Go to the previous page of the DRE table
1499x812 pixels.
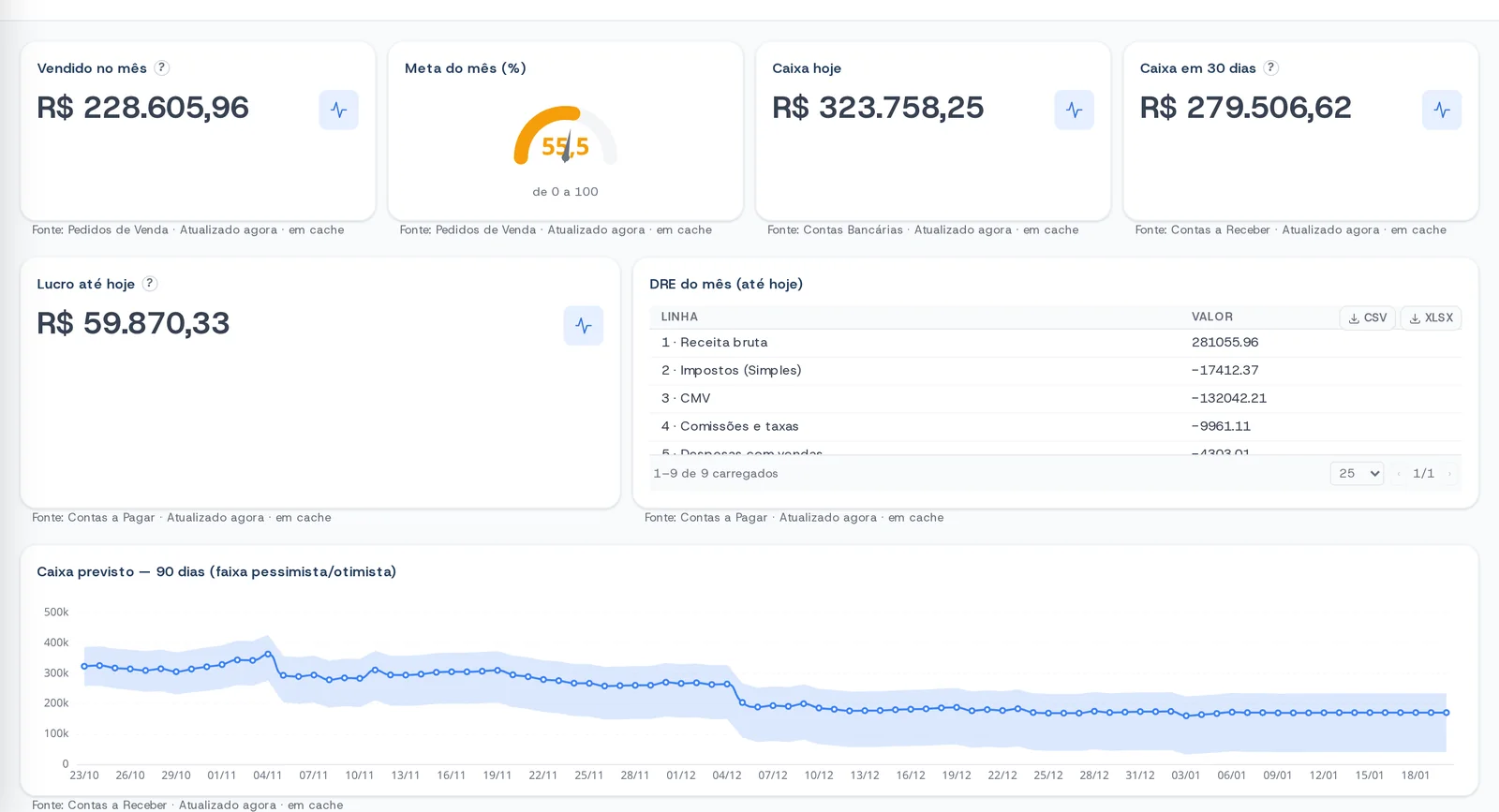[x=1399, y=473]
